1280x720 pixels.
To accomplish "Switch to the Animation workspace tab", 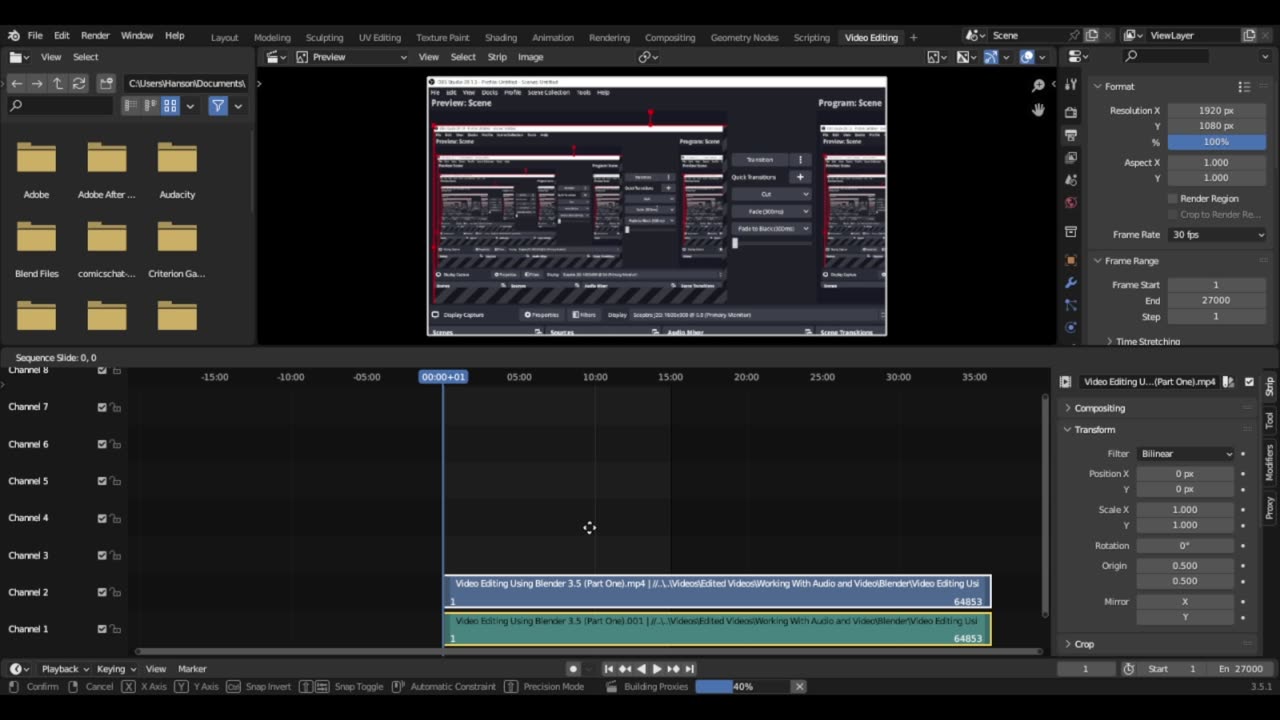I will pyautogui.click(x=553, y=37).
